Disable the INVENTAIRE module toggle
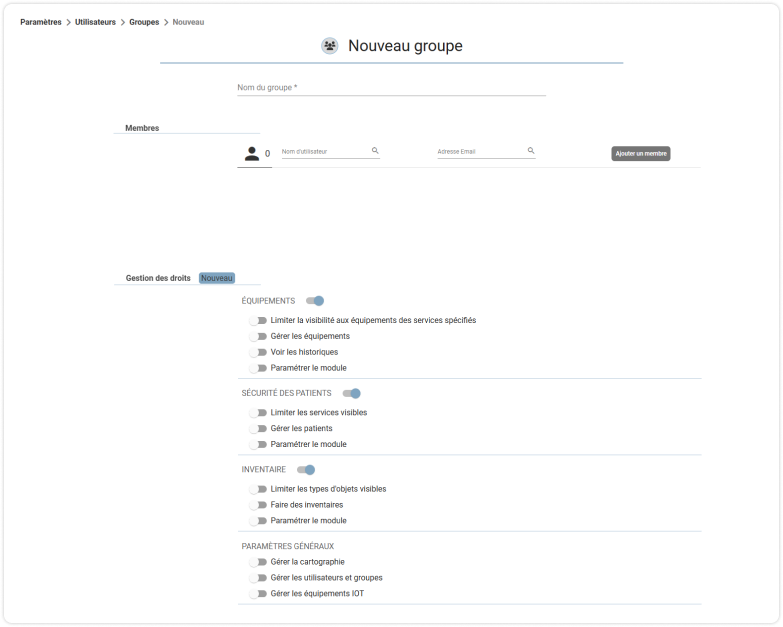Image resolution: width=783 pixels, height=627 pixels. coord(306,470)
